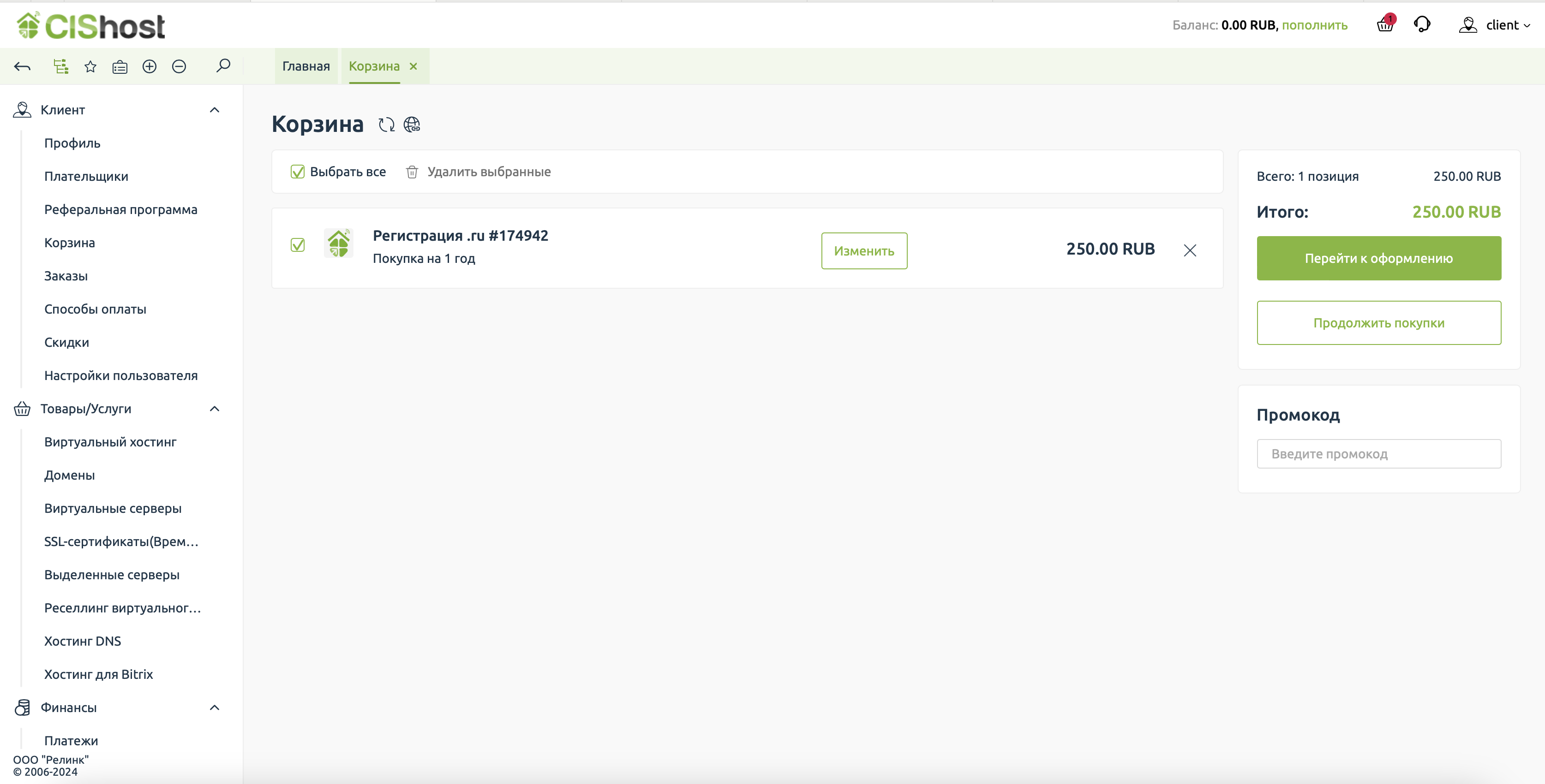1545x784 pixels.
Task: Click the favorites star icon
Action: click(90, 66)
